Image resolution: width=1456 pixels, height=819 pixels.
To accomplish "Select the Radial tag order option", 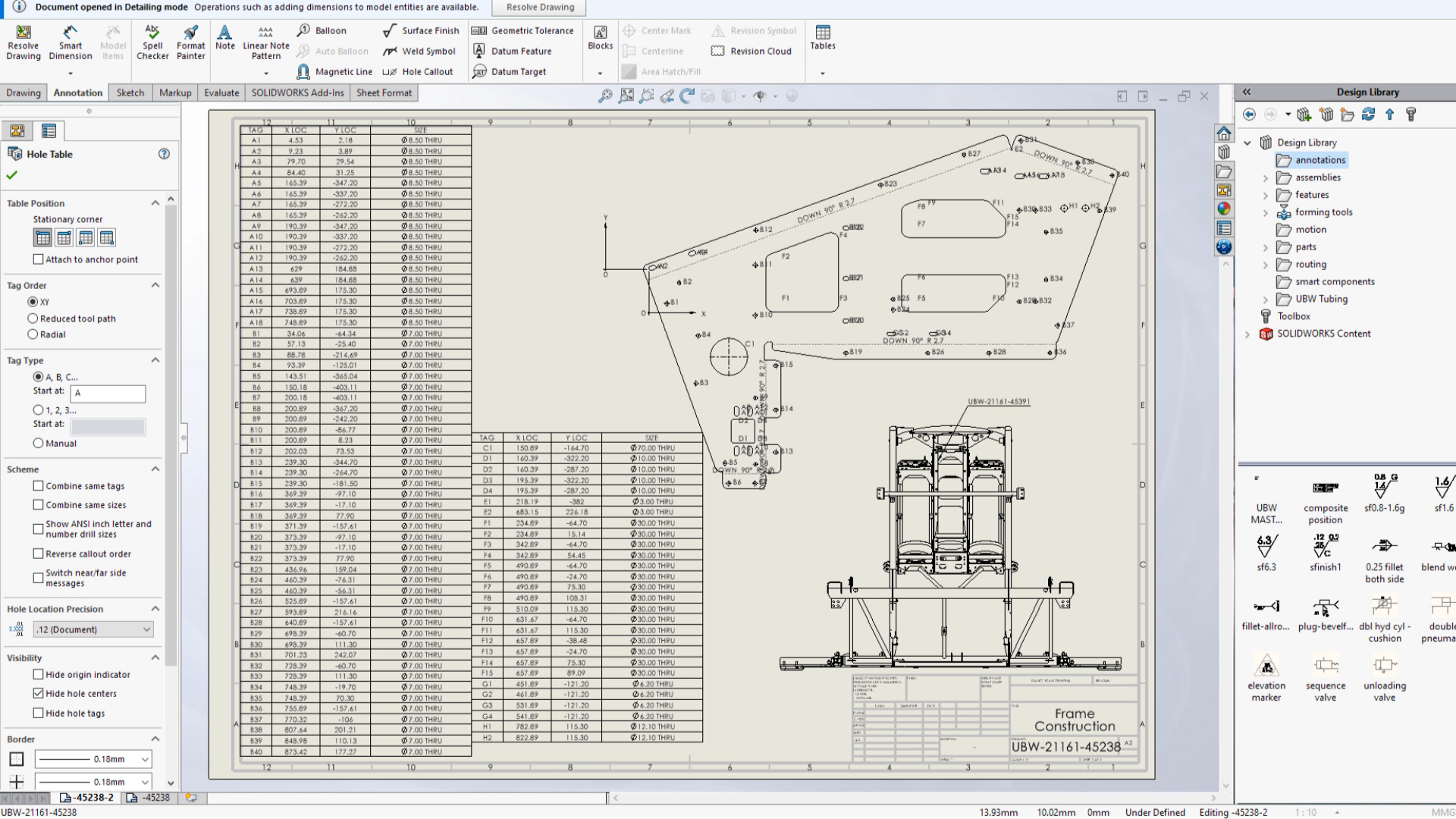I will 33,334.
